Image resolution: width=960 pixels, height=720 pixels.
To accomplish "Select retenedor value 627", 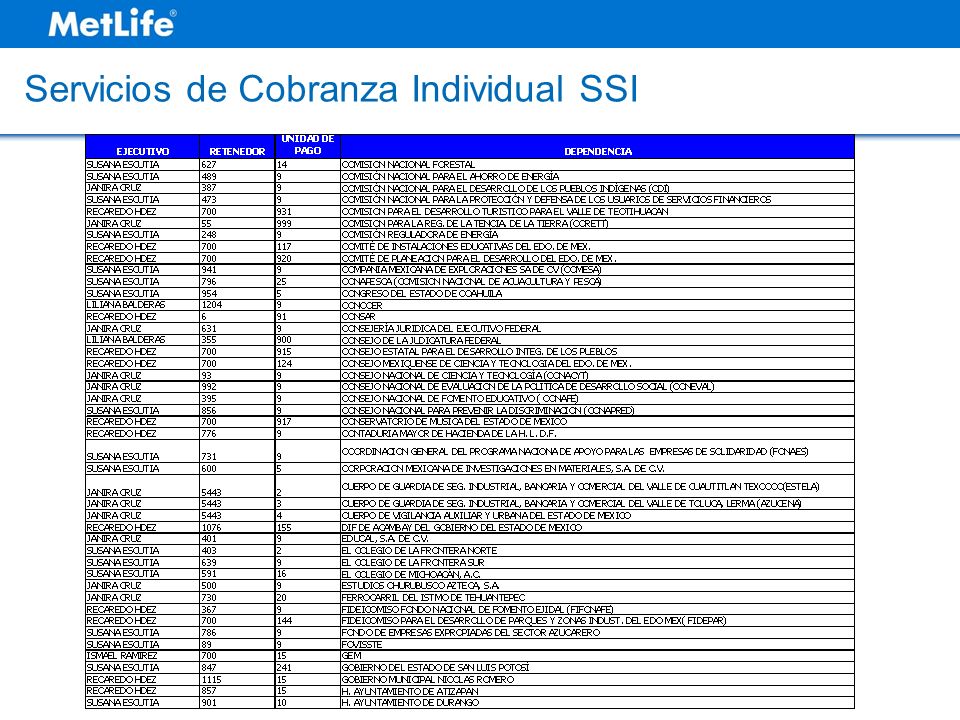I will (x=209, y=165).
